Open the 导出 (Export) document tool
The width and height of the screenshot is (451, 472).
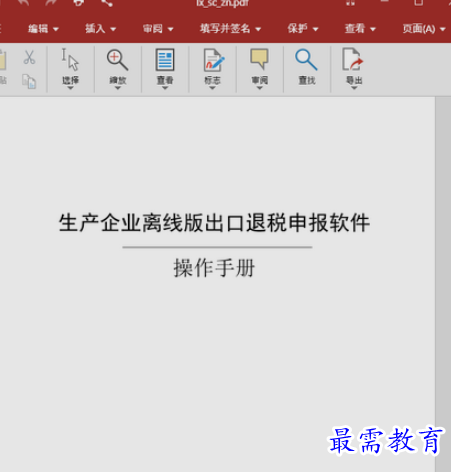pyautogui.click(x=354, y=69)
